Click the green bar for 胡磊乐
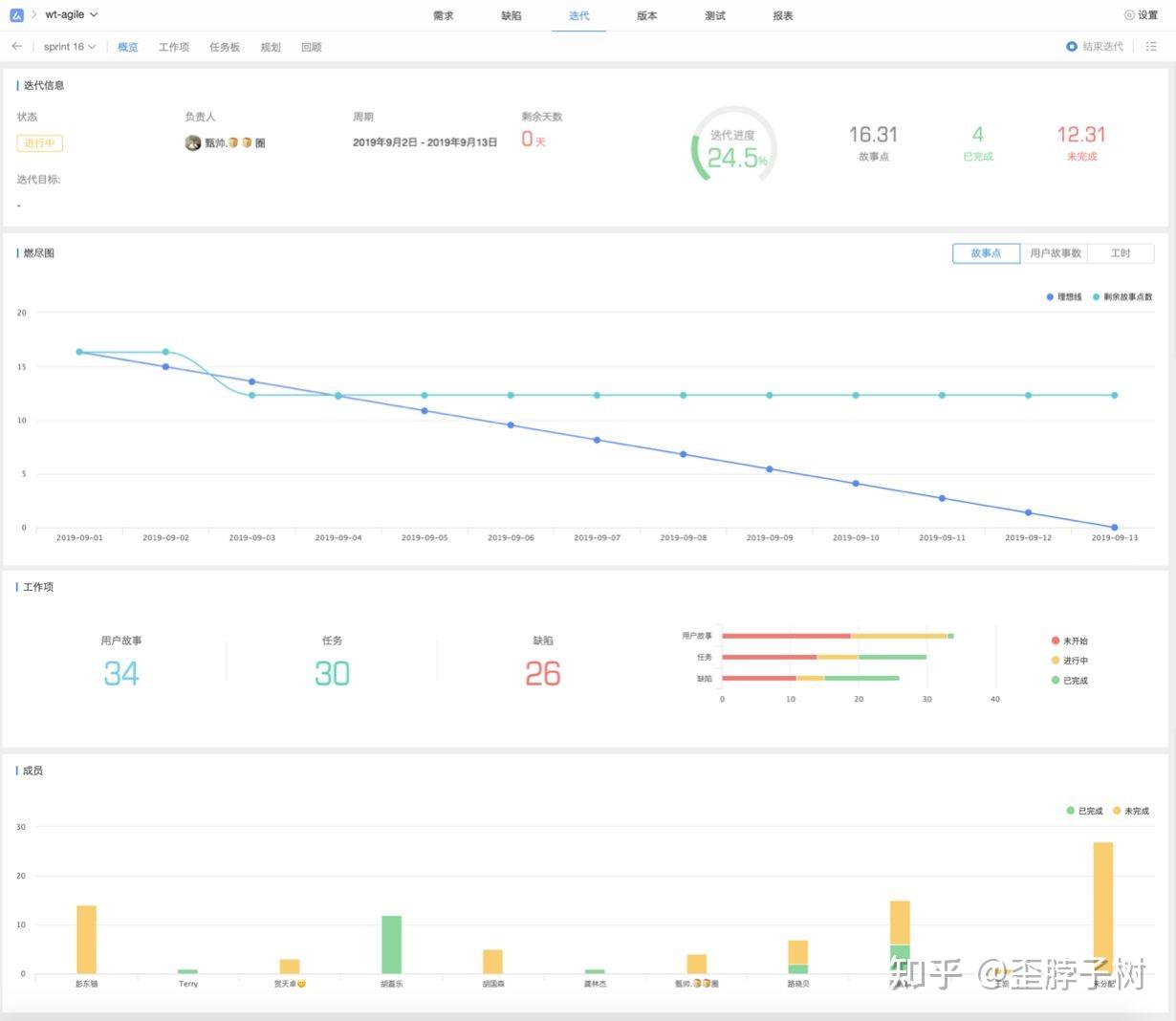This screenshot has height=1021, width=1176. [x=391, y=945]
